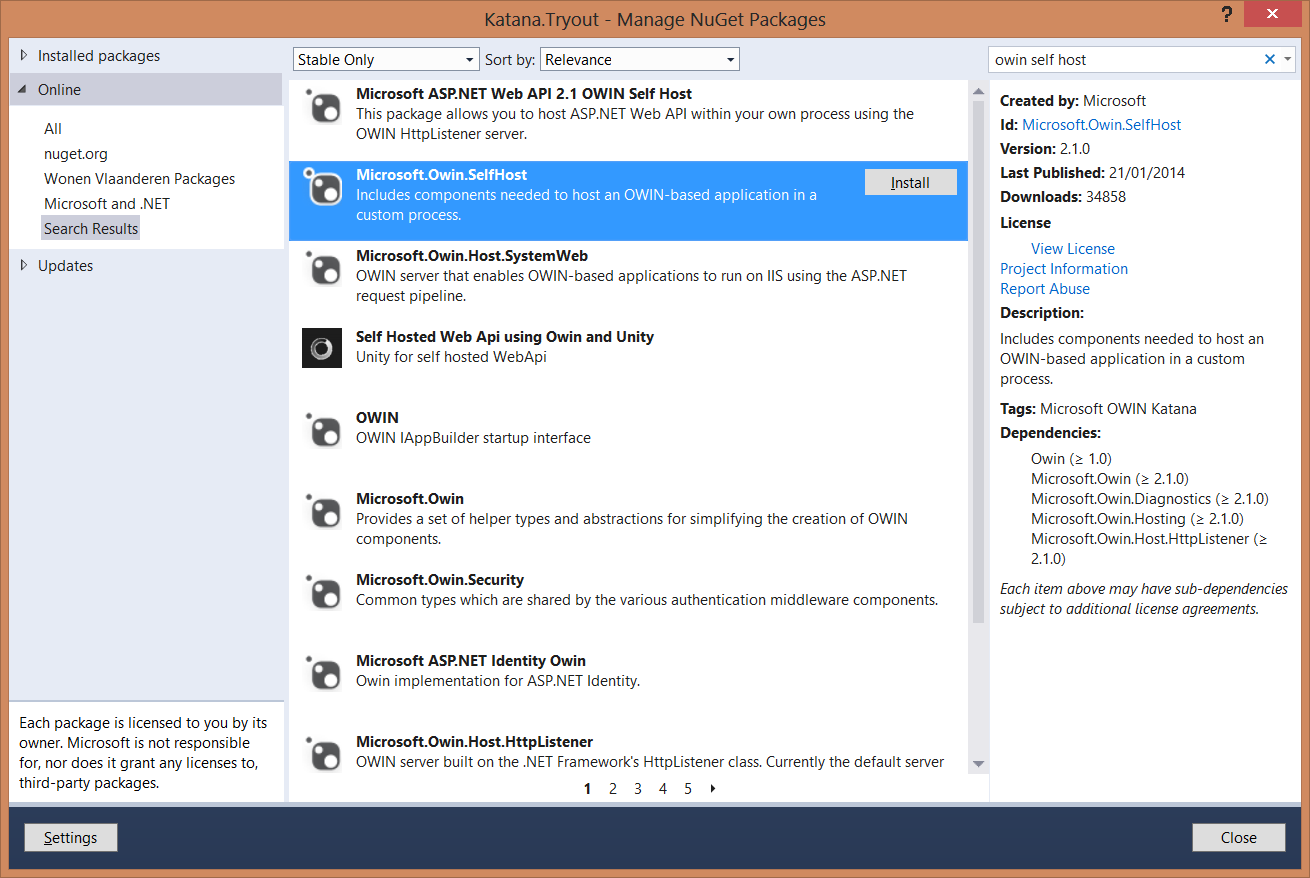Viewport: 1310px width, 878px height.
Task: Click the Microsoft.Owin.Security package icon
Action: click(322, 590)
